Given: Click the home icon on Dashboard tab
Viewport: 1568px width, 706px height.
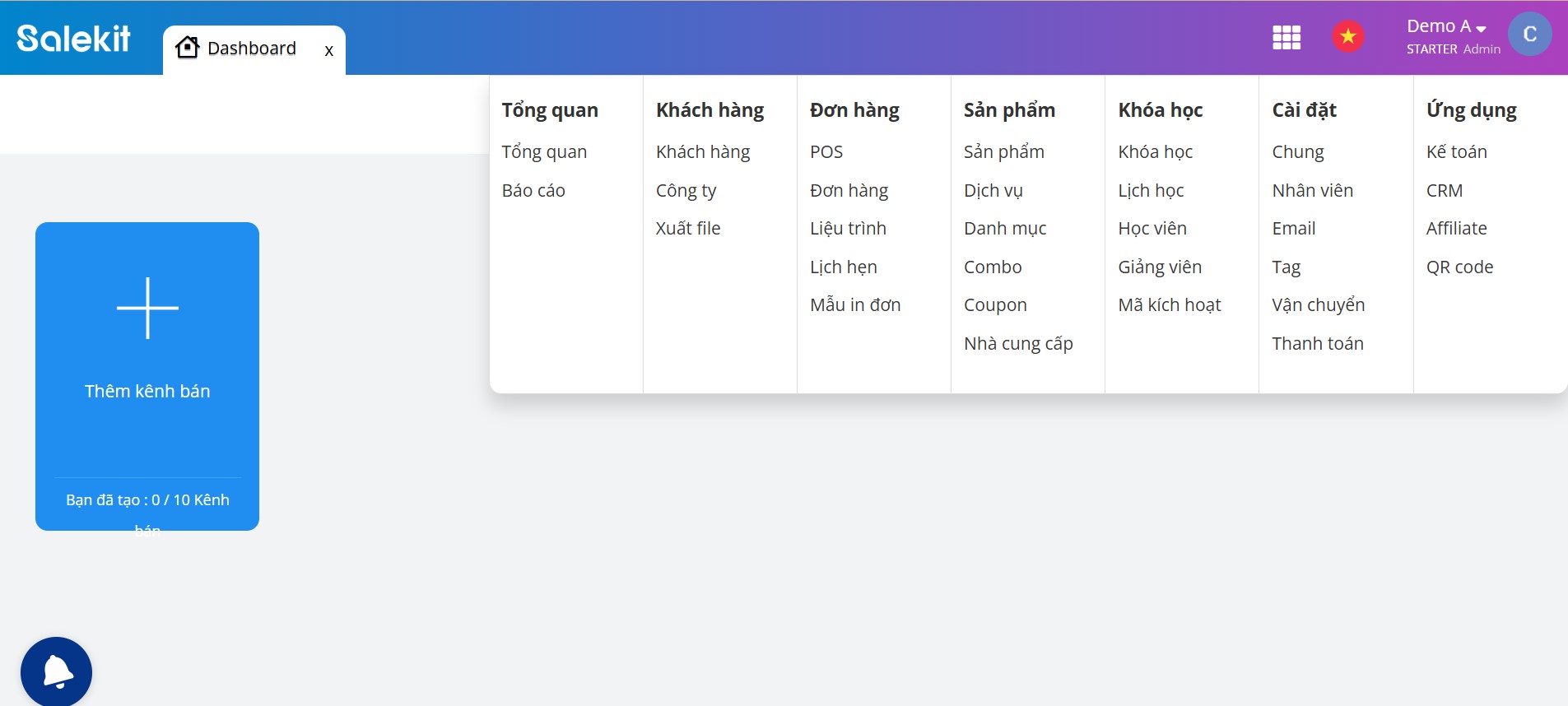Looking at the screenshot, I should [188, 48].
